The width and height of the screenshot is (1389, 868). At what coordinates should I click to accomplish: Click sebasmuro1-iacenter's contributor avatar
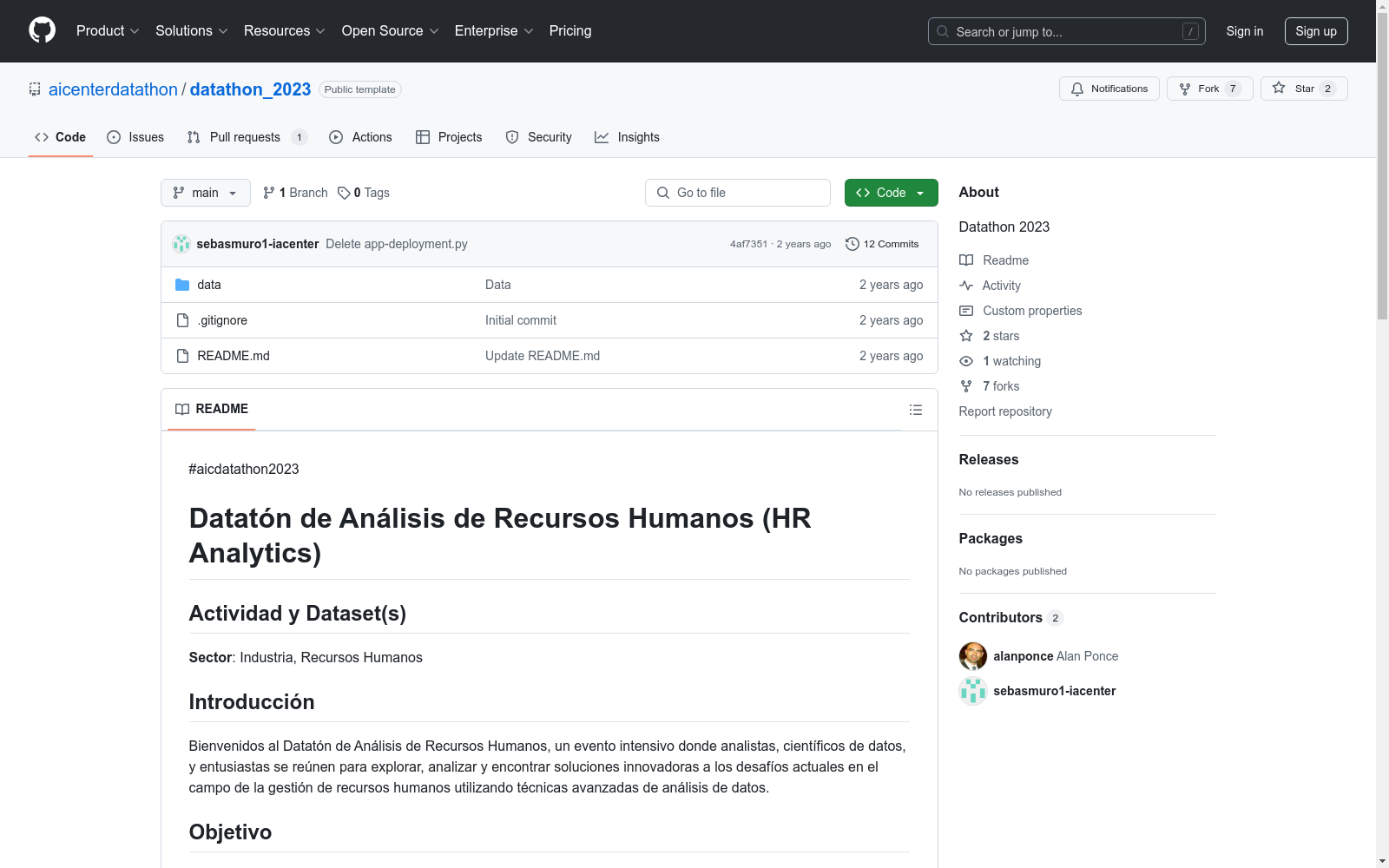[973, 691]
